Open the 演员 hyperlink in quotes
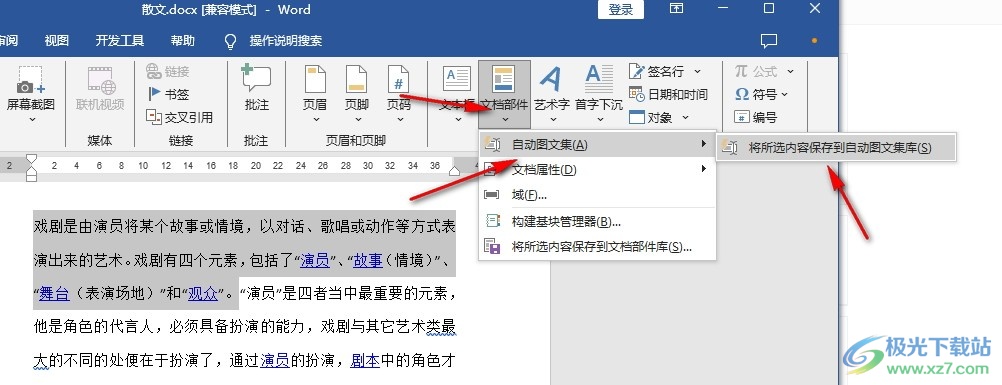 click(x=315, y=260)
